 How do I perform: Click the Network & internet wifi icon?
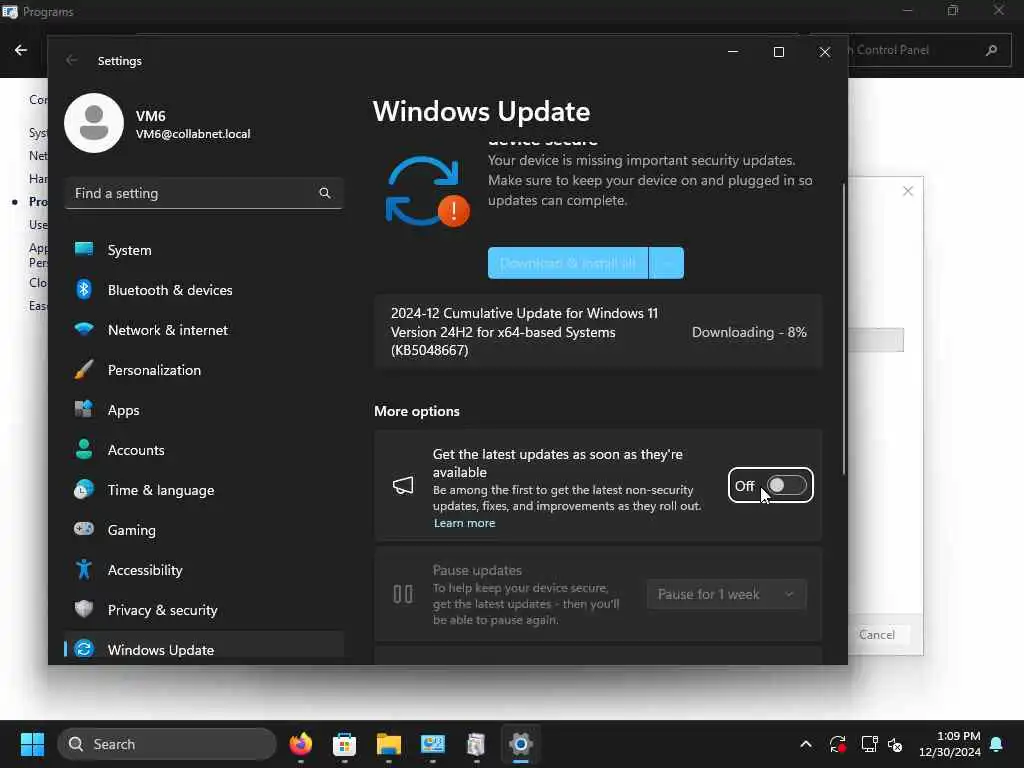84,329
